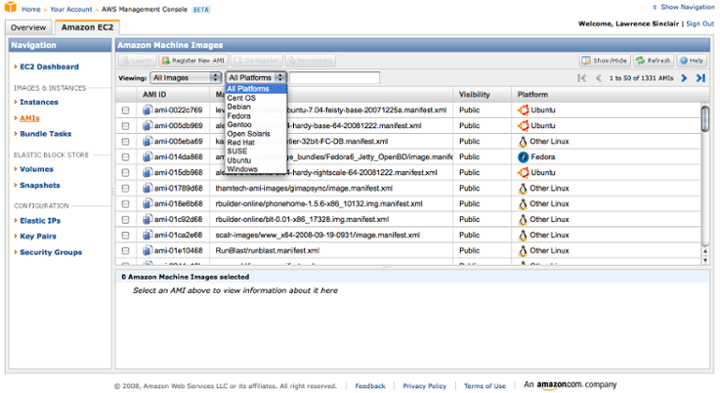Screen dimensions: 720x393
Task: Open the Viewing All Images dropdown
Action: (x=186, y=78)
